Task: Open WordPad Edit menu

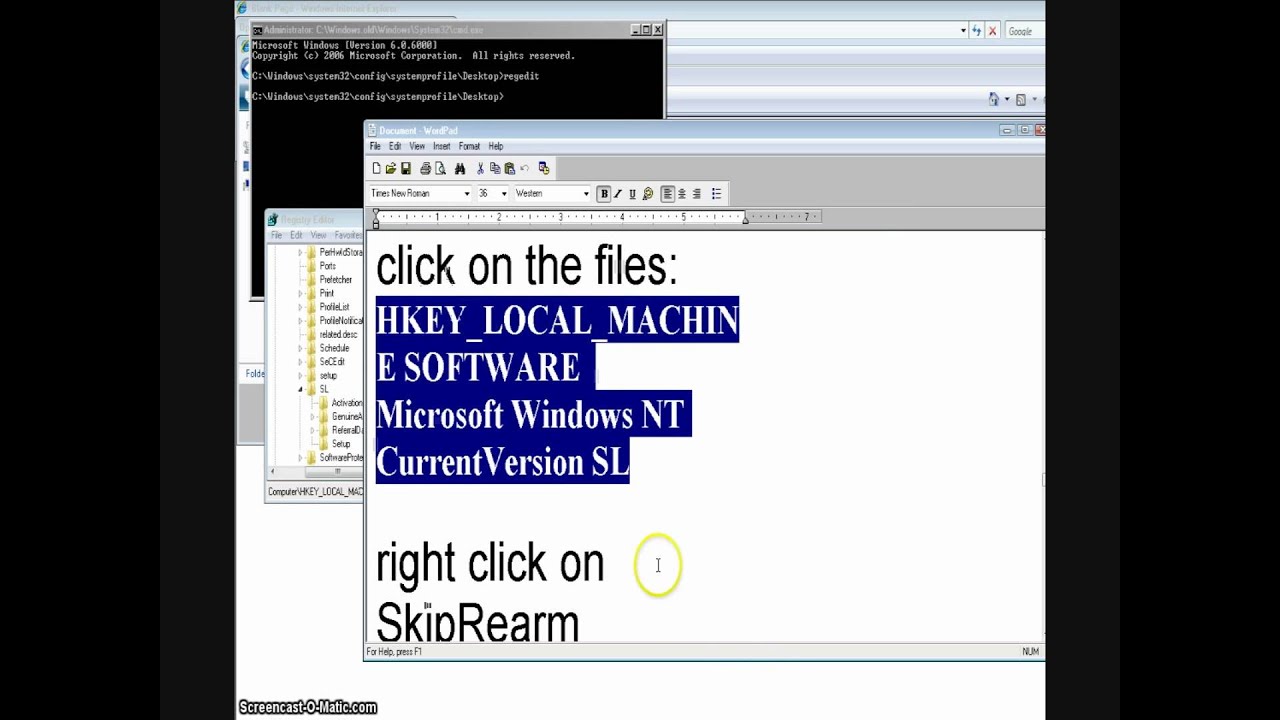Action: coord(395,146)
